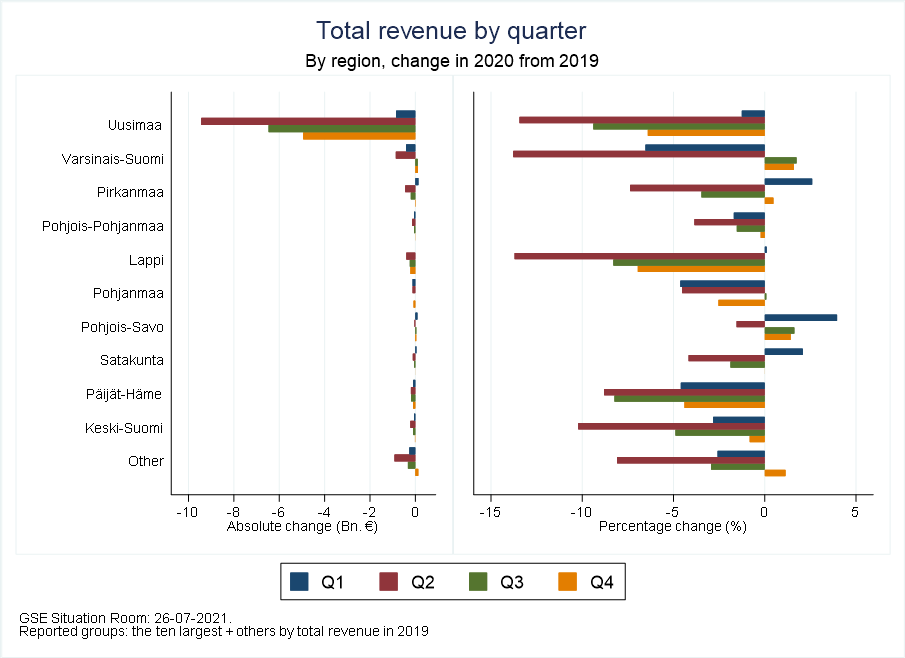Click the 'Absolute change (Bn. €)' axis title
This screenshot has height=658, width=905.
point(302,527)
